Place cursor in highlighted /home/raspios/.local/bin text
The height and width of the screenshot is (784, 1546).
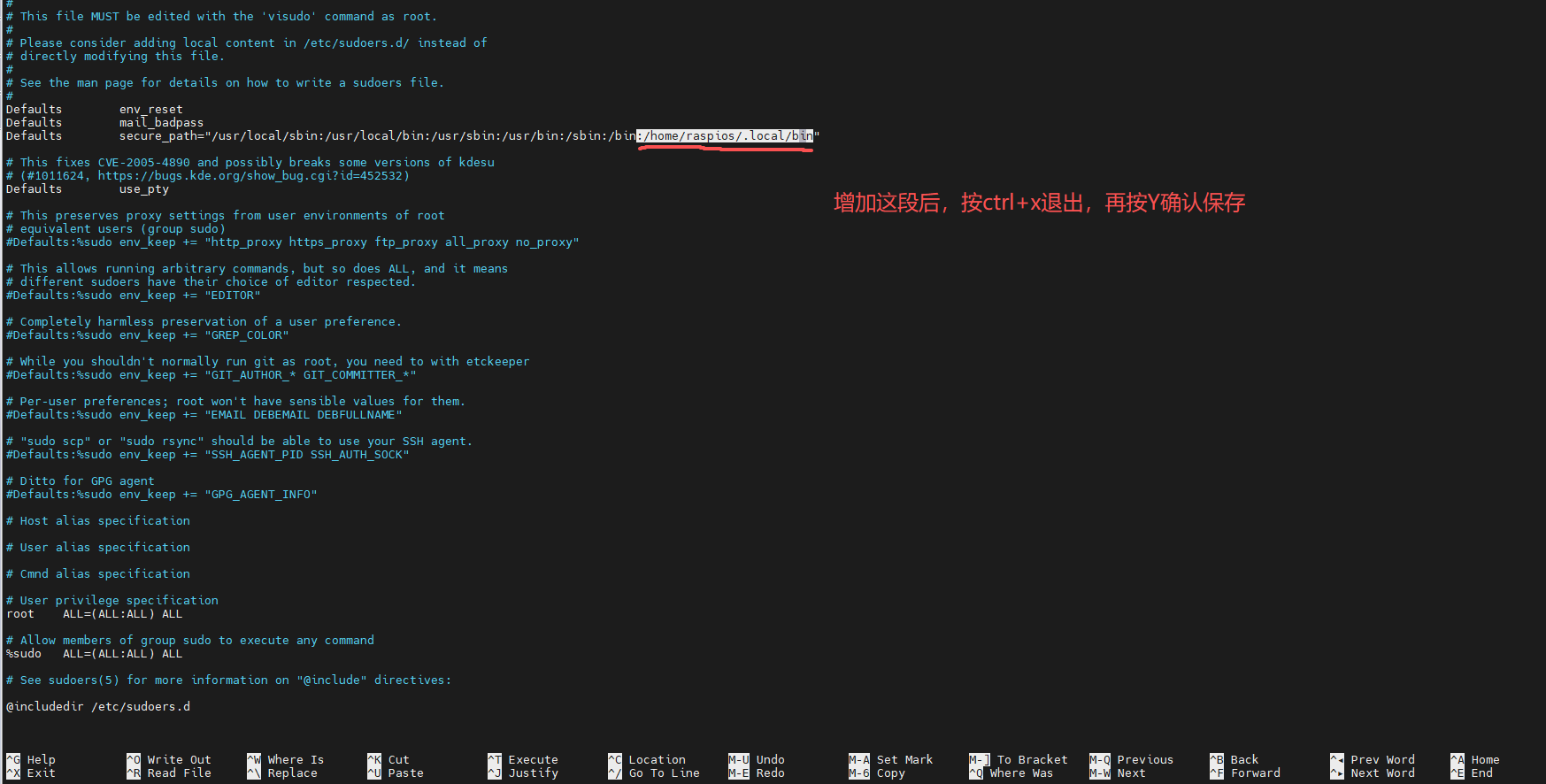[726, 135]
